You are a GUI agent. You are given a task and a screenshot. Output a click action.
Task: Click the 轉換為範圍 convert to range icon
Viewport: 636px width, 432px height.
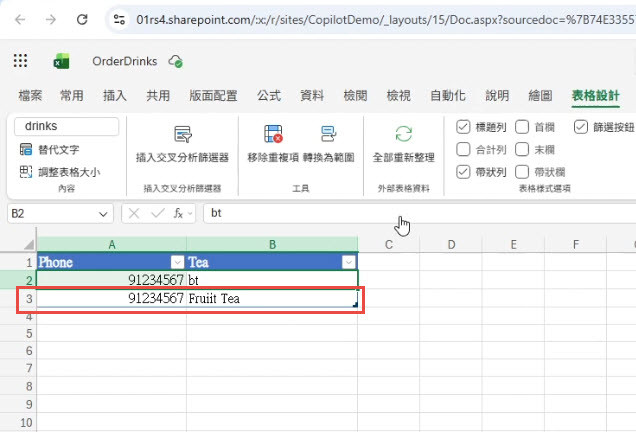tap(328, 134)
